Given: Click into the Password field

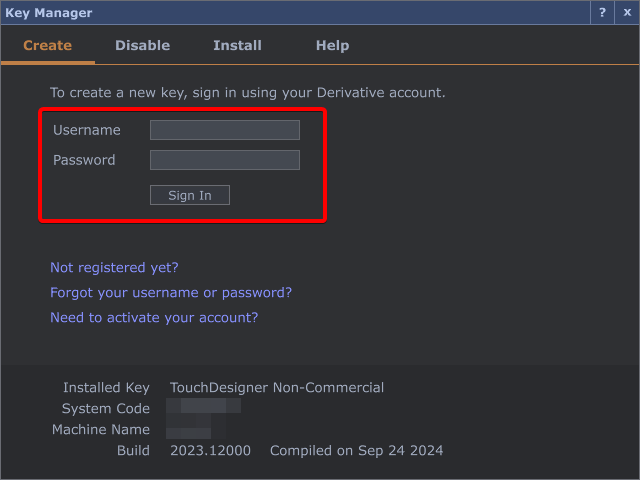Looking at the screenshot, I should [x=224, y=160].
